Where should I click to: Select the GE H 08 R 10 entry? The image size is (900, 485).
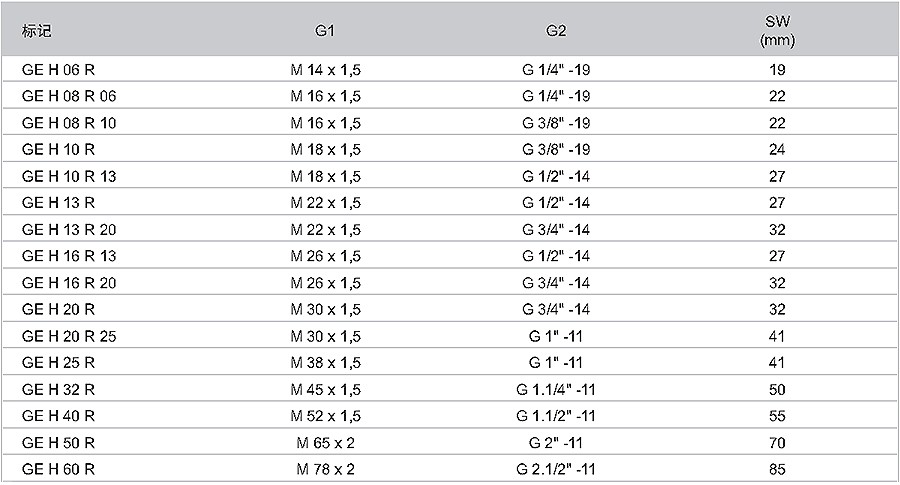pyautogui.click(x=69, y=123)
